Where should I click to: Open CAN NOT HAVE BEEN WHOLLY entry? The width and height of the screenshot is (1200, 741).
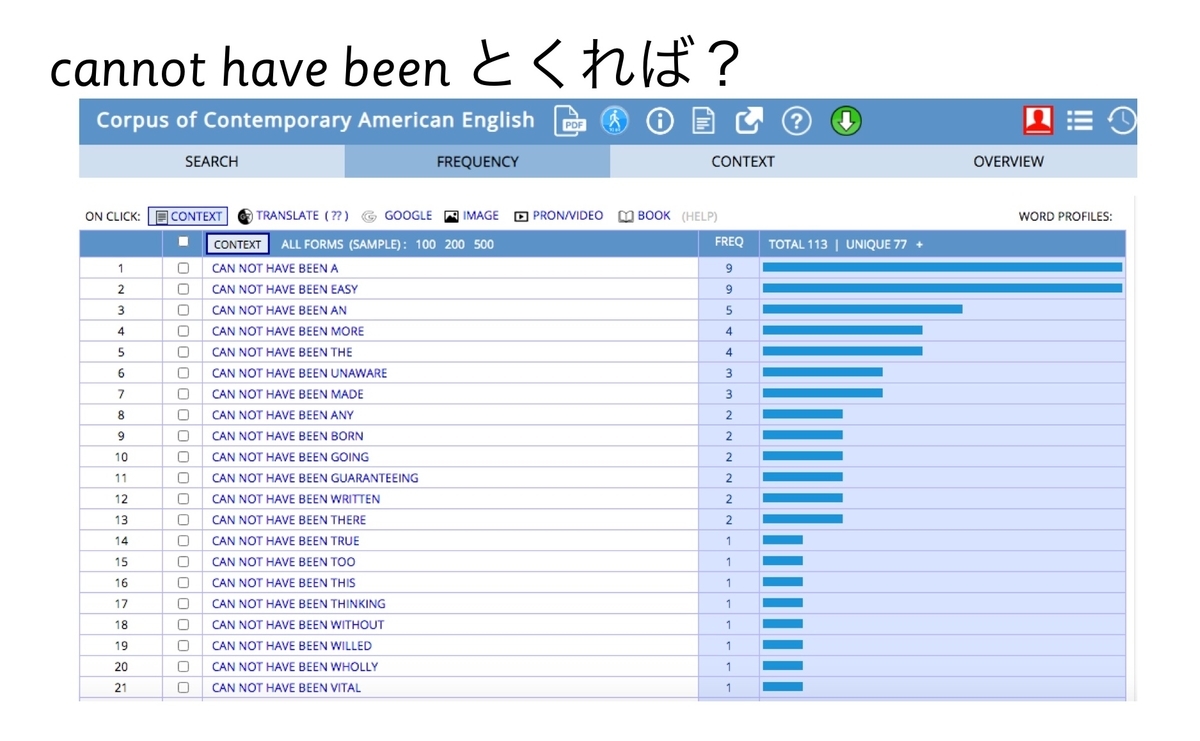(x=295, y=667)
